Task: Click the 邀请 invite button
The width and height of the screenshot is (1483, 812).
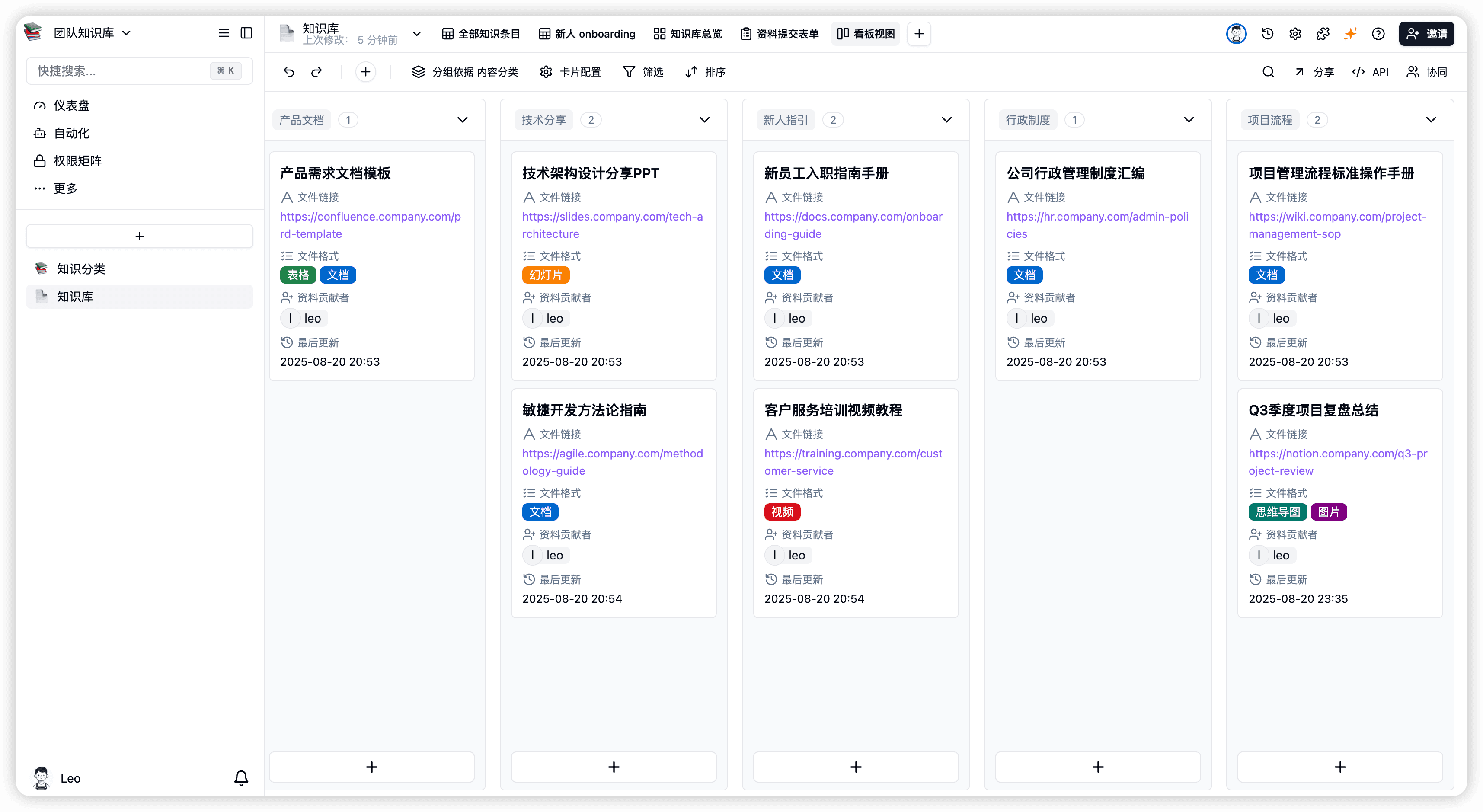Action: (x=1426, y=34)
